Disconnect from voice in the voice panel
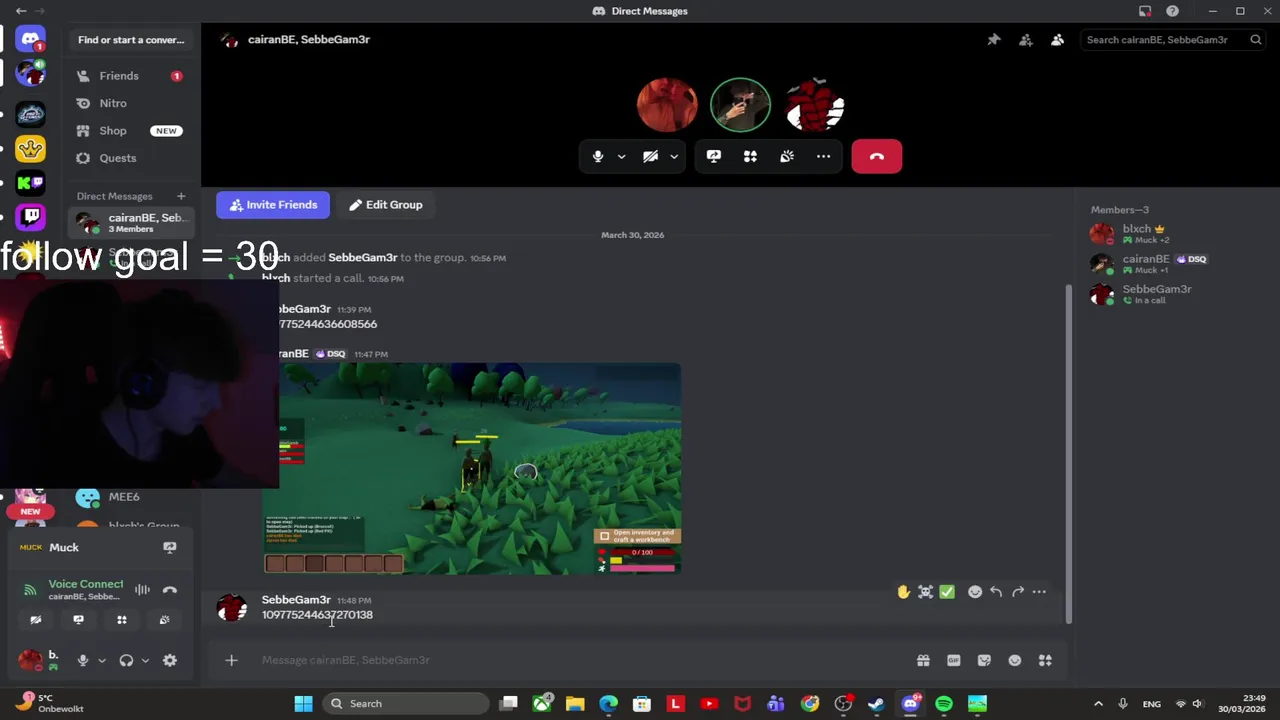The image size is (1280, 720). (170, 590)
